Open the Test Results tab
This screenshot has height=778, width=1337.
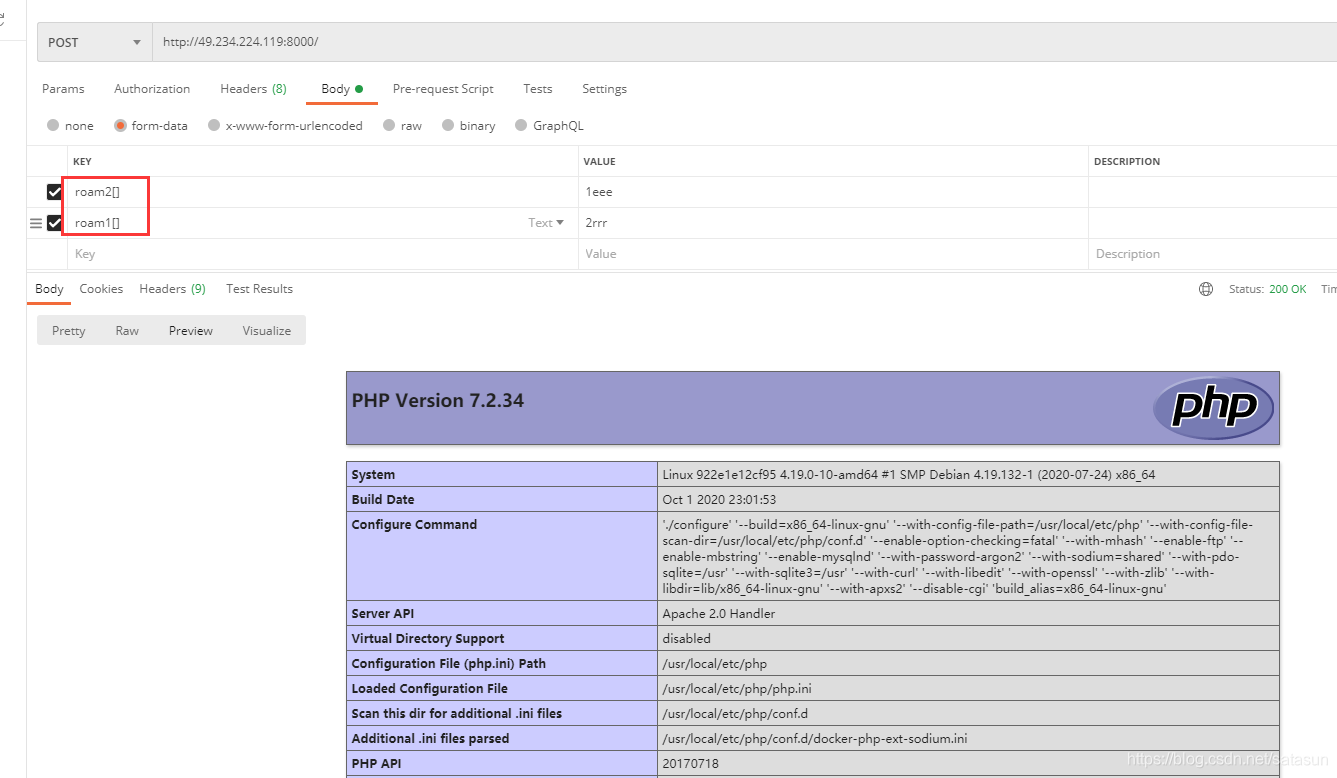[x=259, y=289]
